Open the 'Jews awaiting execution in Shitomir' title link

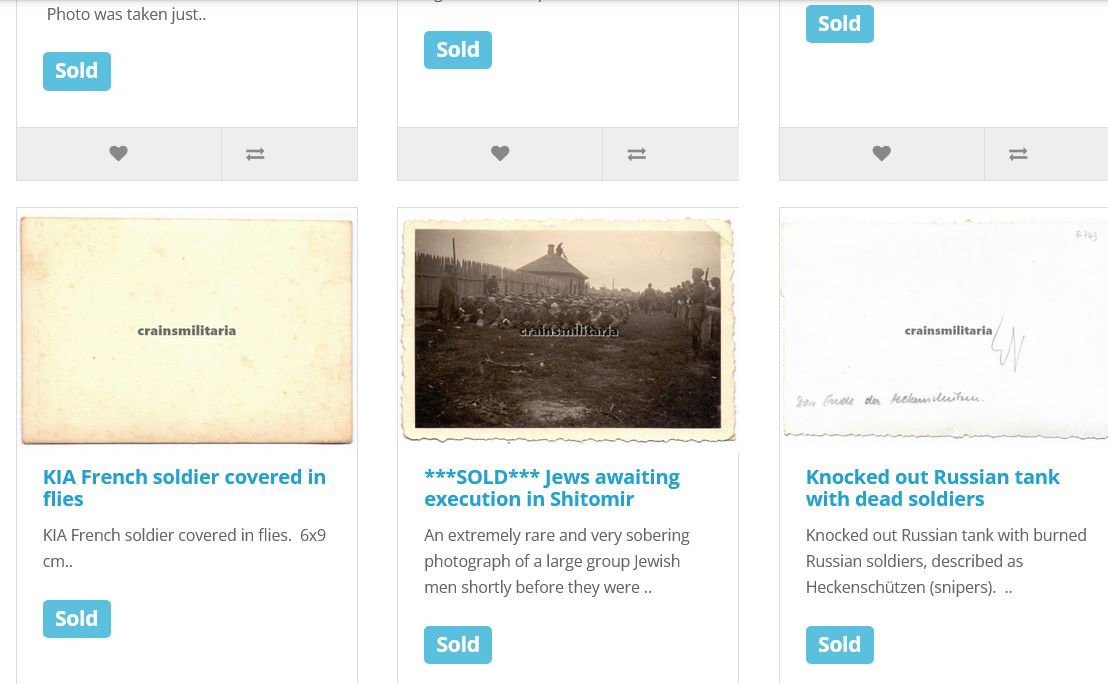[551, 488]
